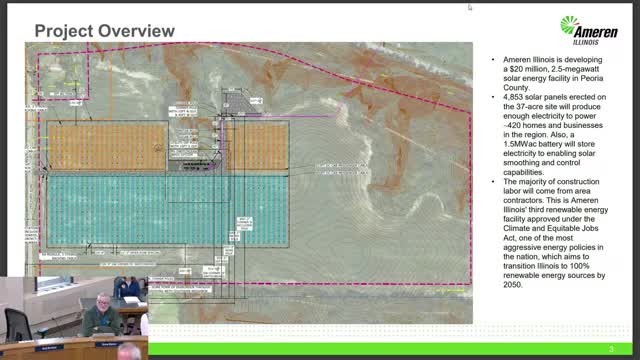The image size is (640, 360).
Task: Open the speaker webcam overlay video
Action: pos(74,318)
